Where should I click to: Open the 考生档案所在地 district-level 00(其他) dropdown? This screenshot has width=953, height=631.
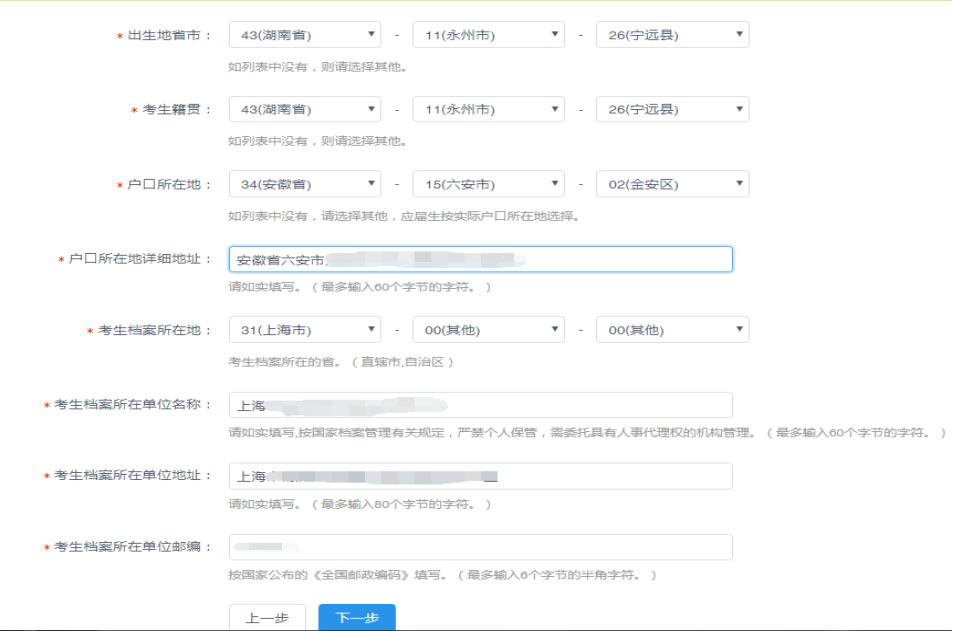(x=672, y=330)
